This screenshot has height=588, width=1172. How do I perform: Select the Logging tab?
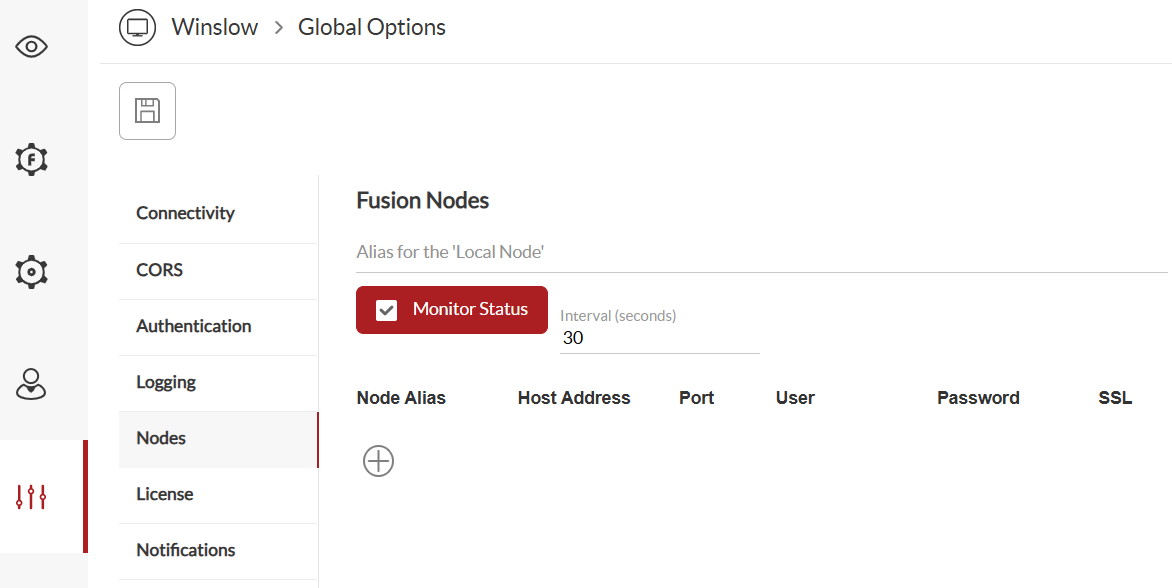(x=218, y=383)
